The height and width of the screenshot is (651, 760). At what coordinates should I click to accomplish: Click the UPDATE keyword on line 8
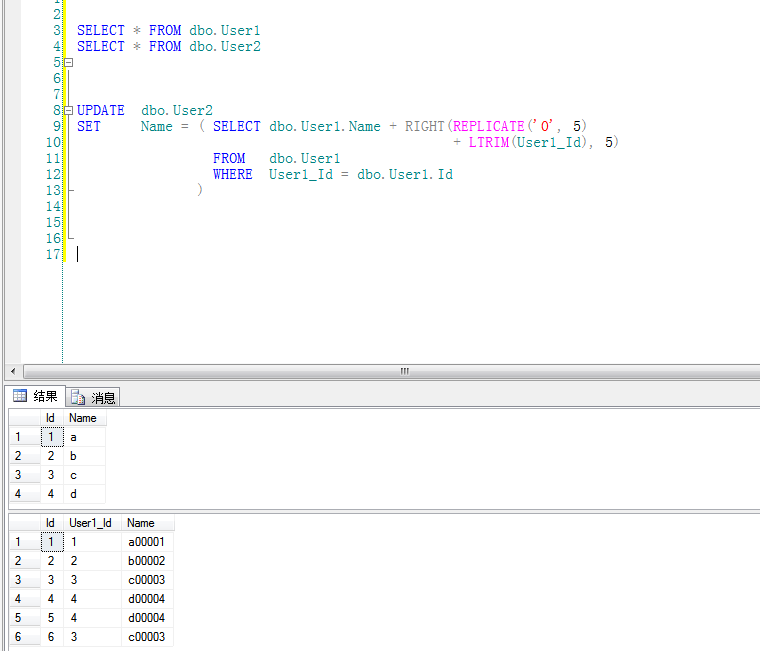101,111
